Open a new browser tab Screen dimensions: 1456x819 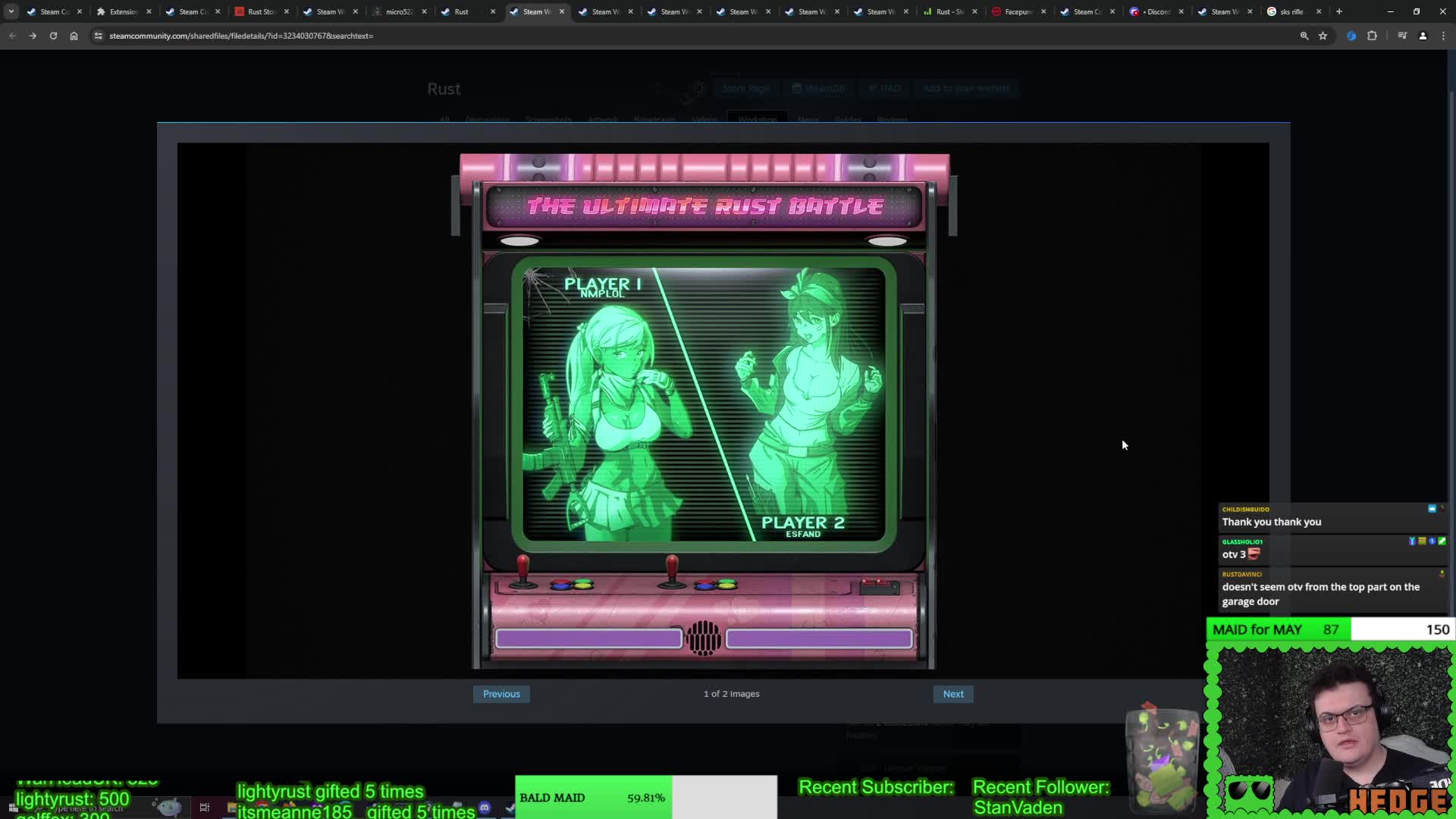click(x=1339, y=11)
